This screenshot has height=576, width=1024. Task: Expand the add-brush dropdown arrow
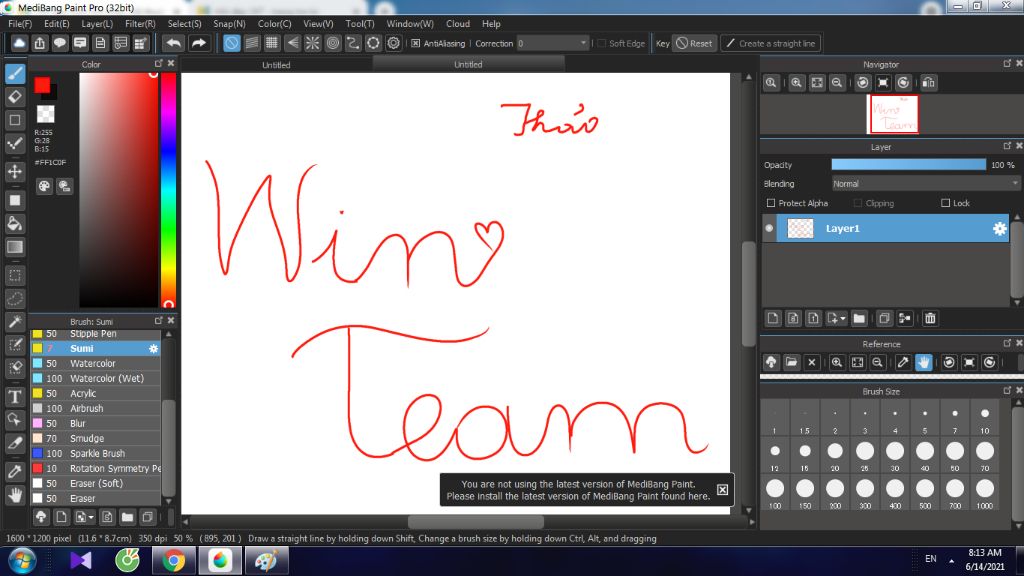click(x=91, y=517)
